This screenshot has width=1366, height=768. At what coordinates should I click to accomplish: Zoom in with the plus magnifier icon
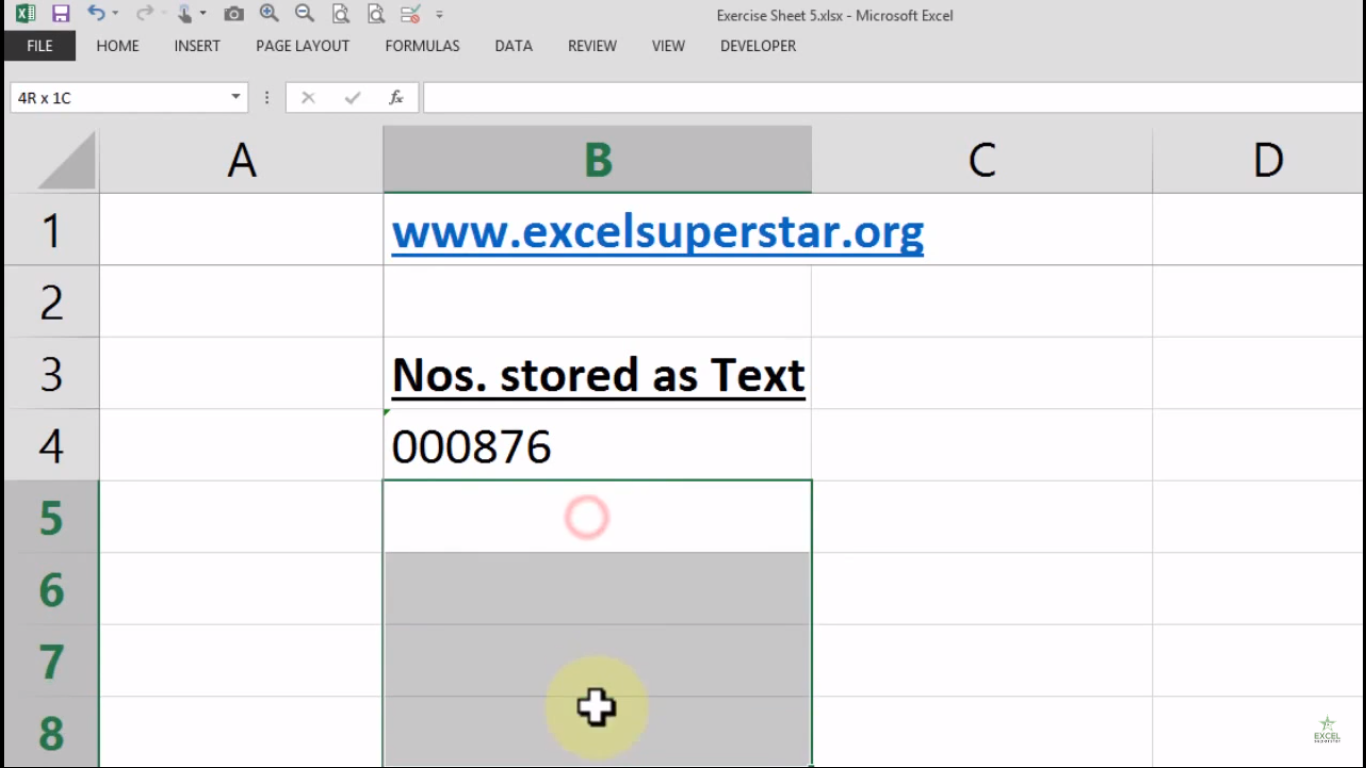pos(269,14)
